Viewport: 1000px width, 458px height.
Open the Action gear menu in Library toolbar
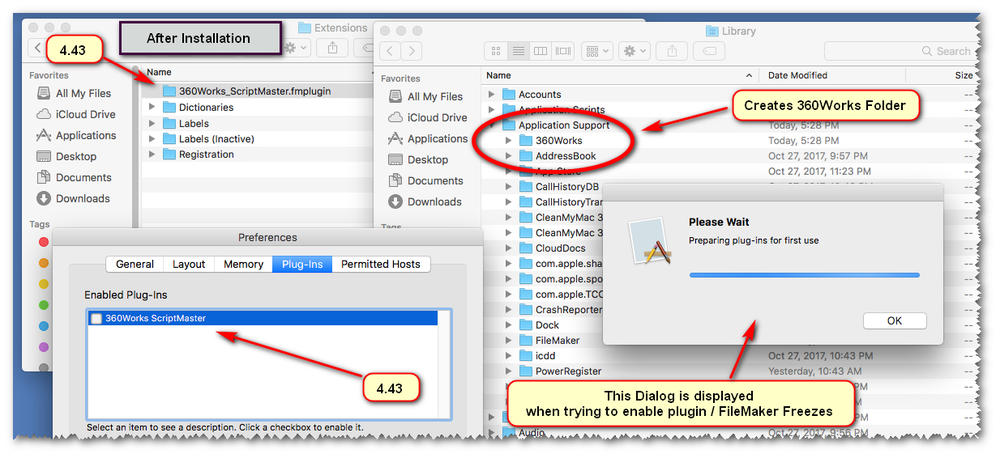click(x=635, y=51)
